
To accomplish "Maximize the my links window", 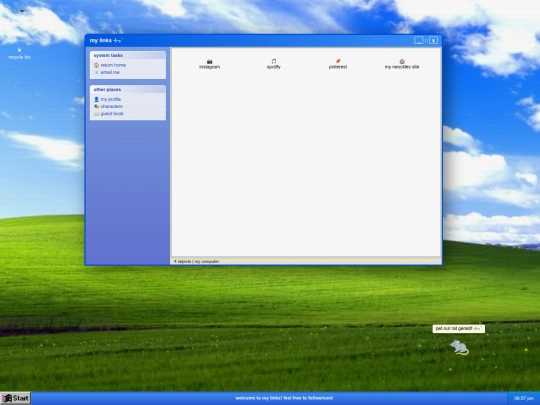I will 426,41.
